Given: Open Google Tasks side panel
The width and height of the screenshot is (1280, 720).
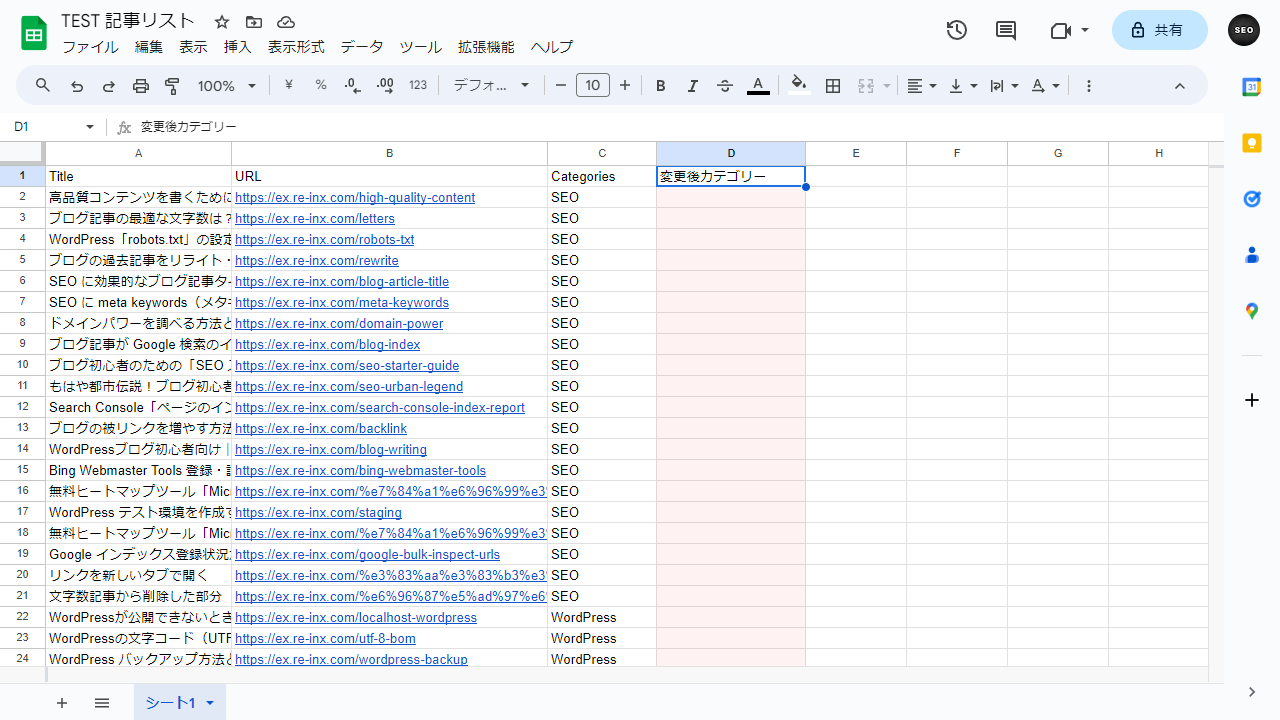Looking at the screenshot, I should pyautogui.click(x=1251, y=199).
